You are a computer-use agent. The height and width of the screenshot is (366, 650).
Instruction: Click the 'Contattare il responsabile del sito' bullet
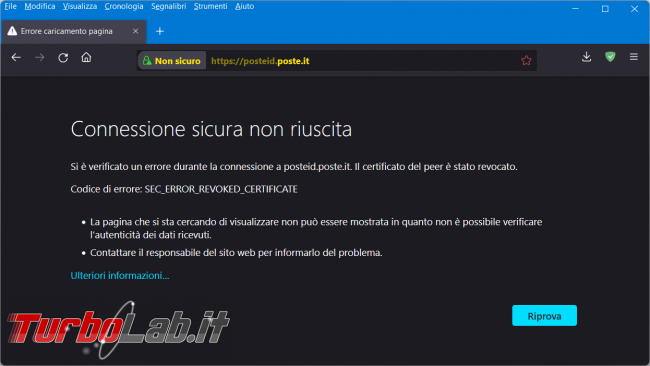(236, 253)
